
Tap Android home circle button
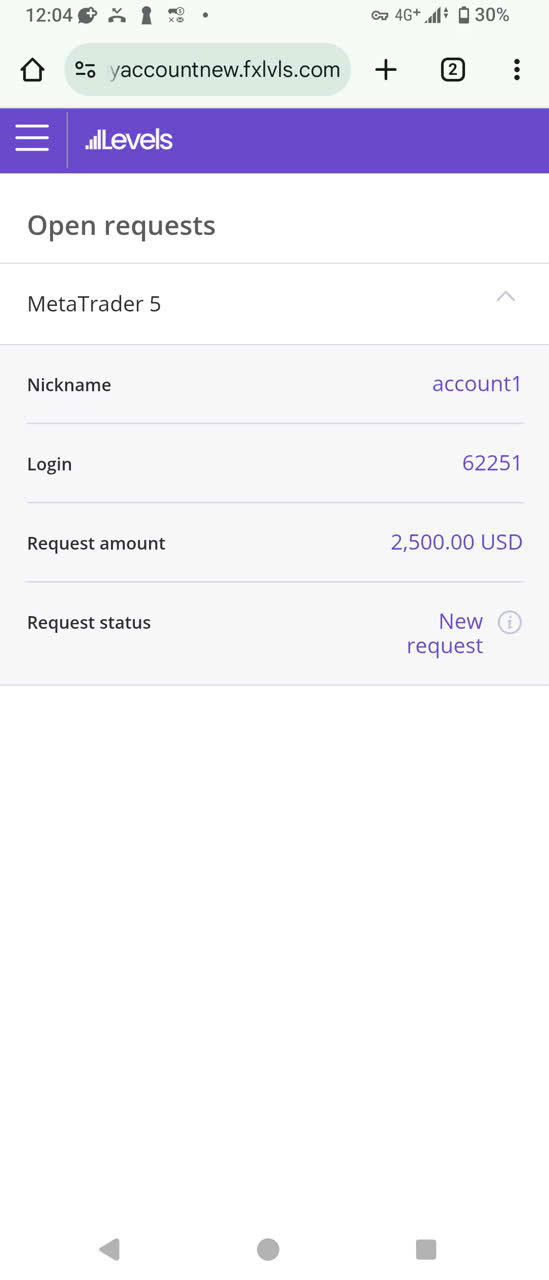pos(268,1249)
